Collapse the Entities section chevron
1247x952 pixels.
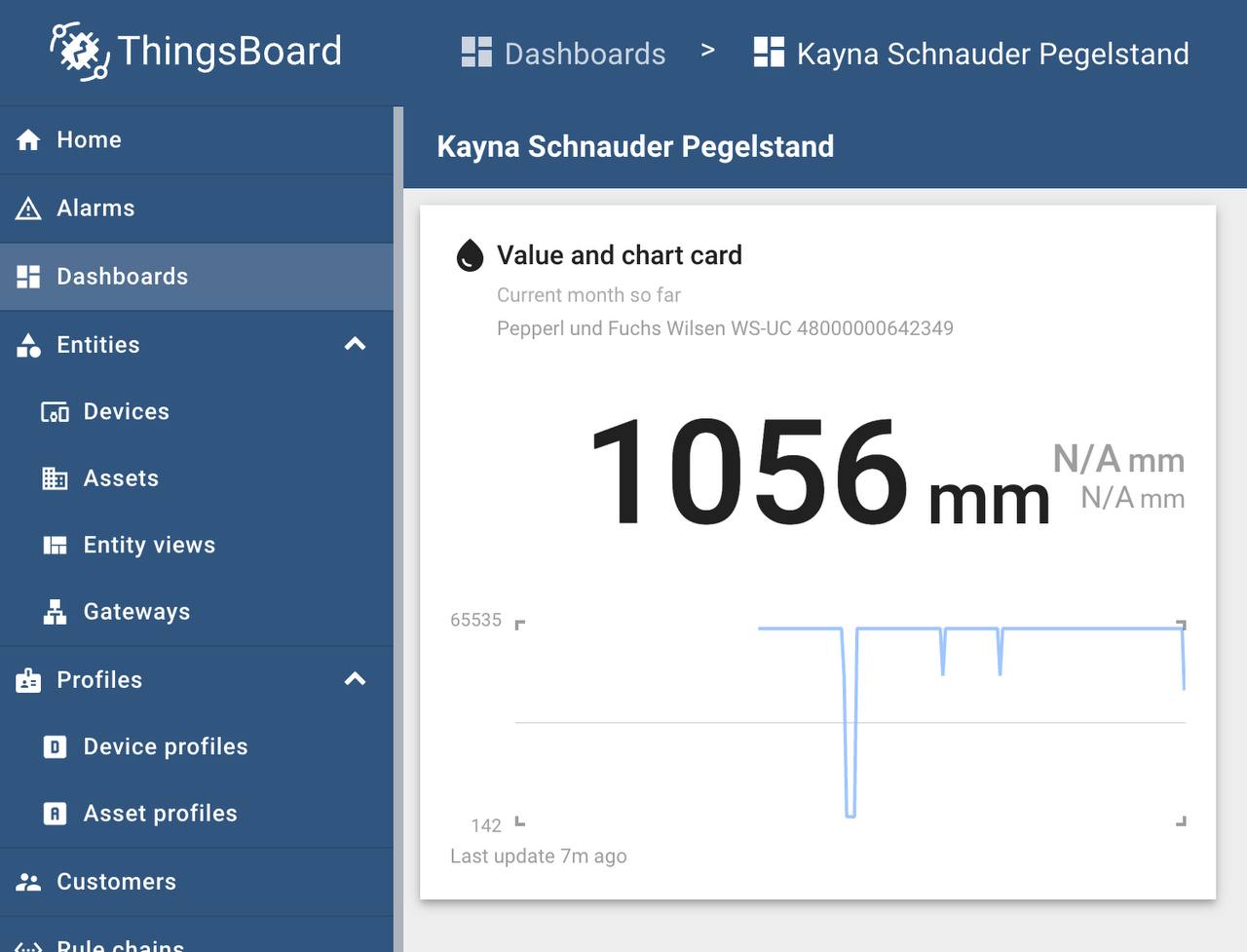click(356, 344)
